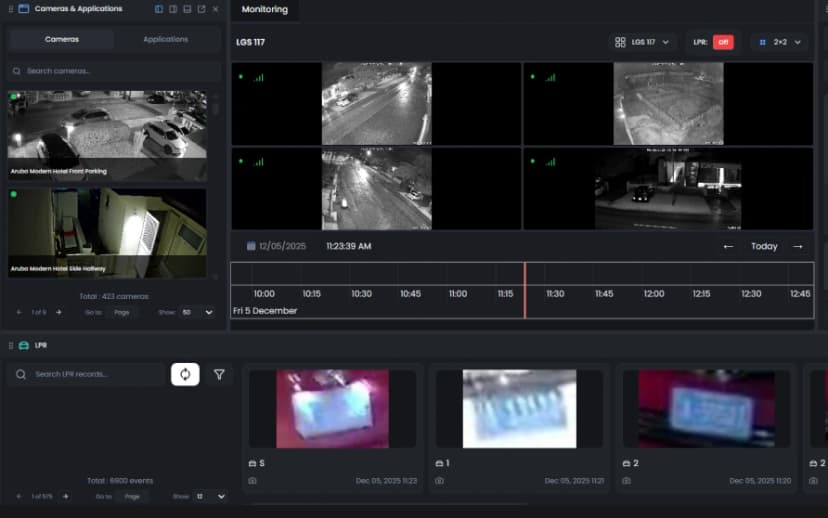Open the LPR Show count dropdown
This screenshot has height=518, width=828.
[210, 496]
